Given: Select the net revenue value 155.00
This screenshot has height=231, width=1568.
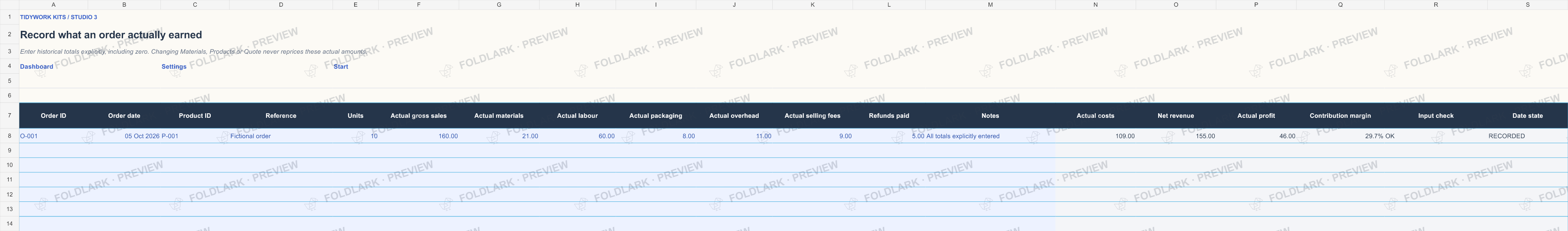Looking at the screenshot, I should click(1176, 136).
